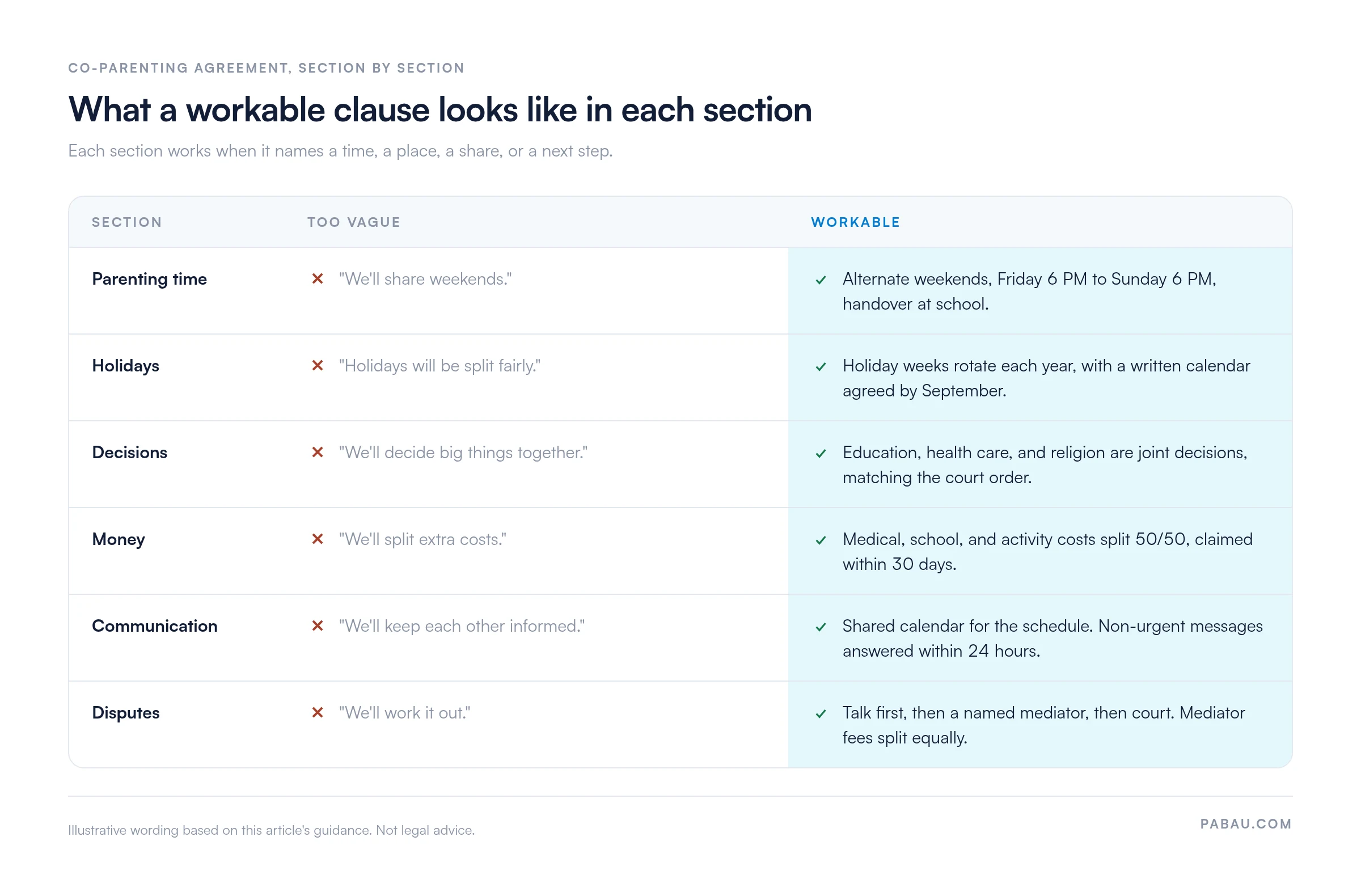Image resolution: width=1361 pixels, height=896 pixels.
Task: Click the "SECTION" column header
Action: pos(127,222)
